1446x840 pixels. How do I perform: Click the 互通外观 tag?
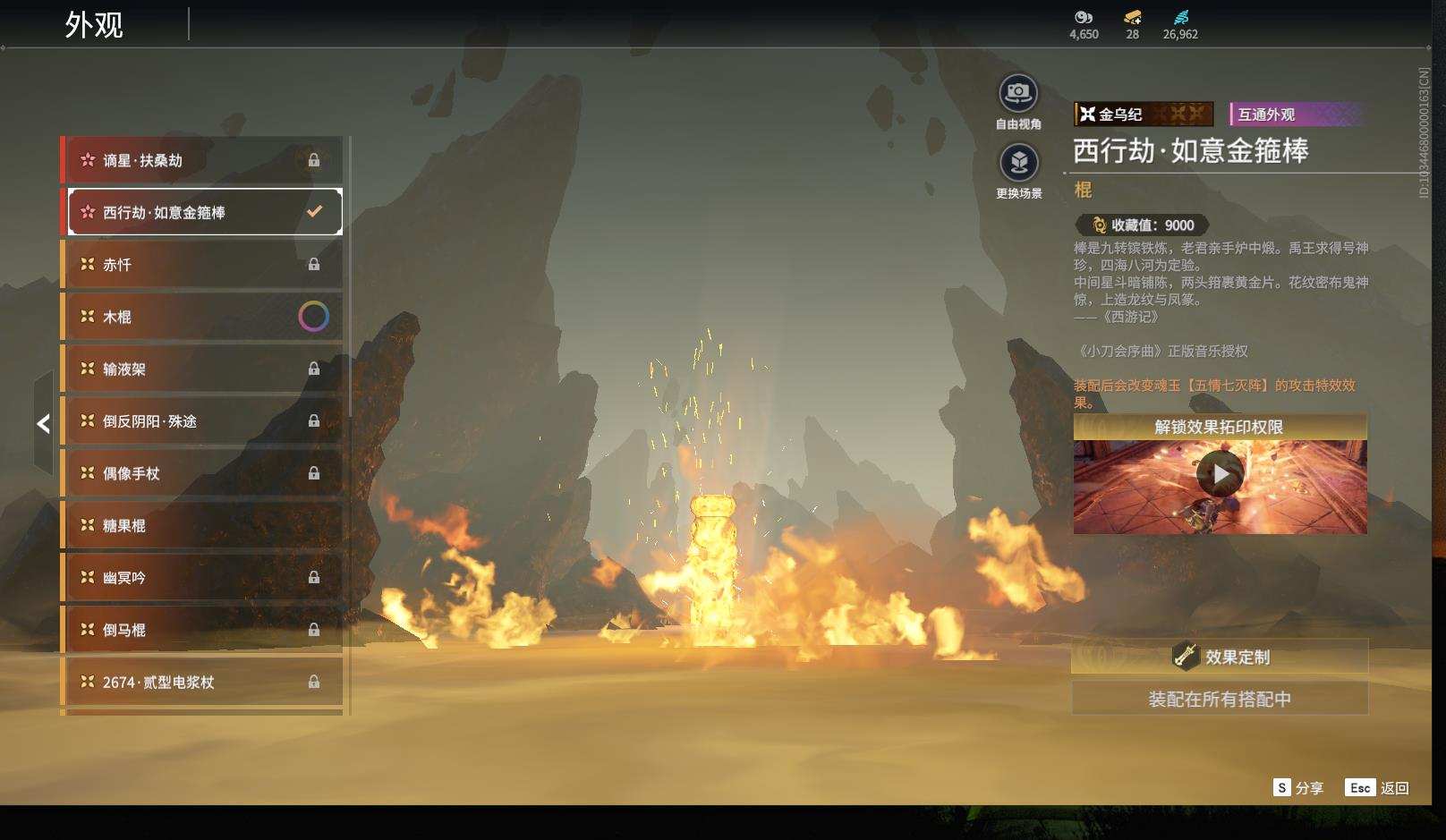(x=1297, y=115)
